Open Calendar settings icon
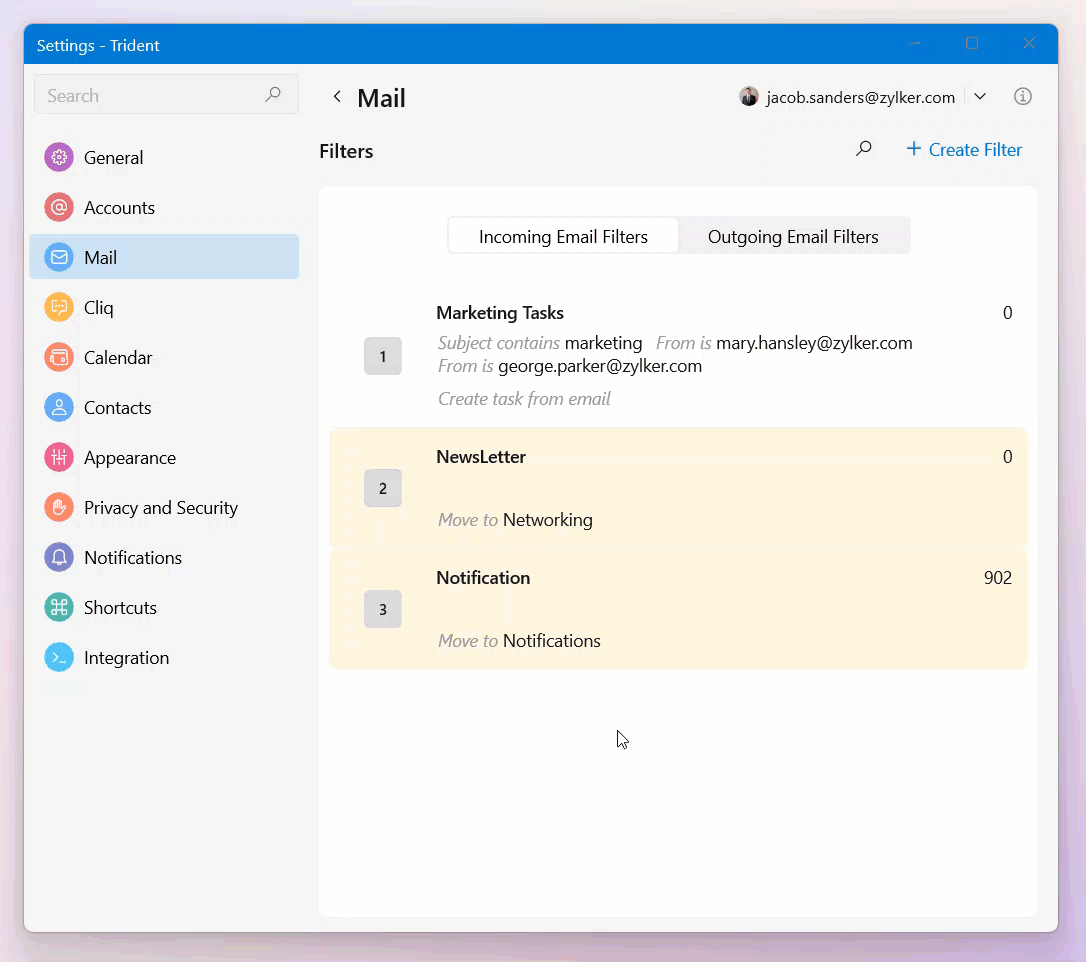Viewport: 1086px width, 962px height. point(59,357)
